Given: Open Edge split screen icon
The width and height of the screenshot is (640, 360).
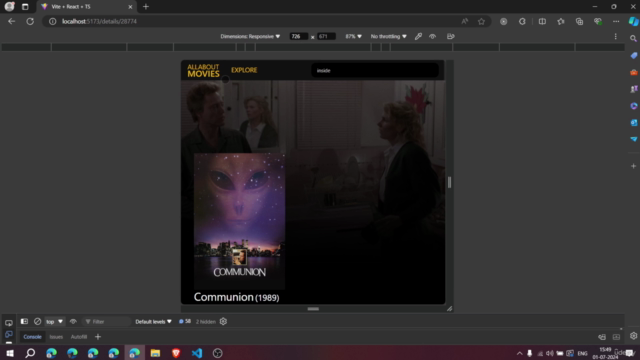Looking at the screenshot, I should 542,21.
